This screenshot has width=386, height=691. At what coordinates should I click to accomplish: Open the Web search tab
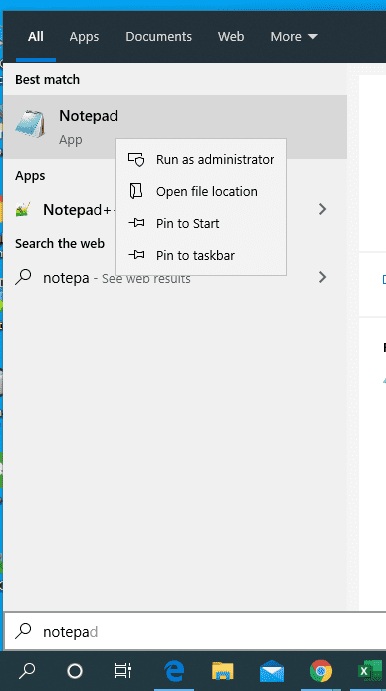pyautogui.click(x=231, y=37)
